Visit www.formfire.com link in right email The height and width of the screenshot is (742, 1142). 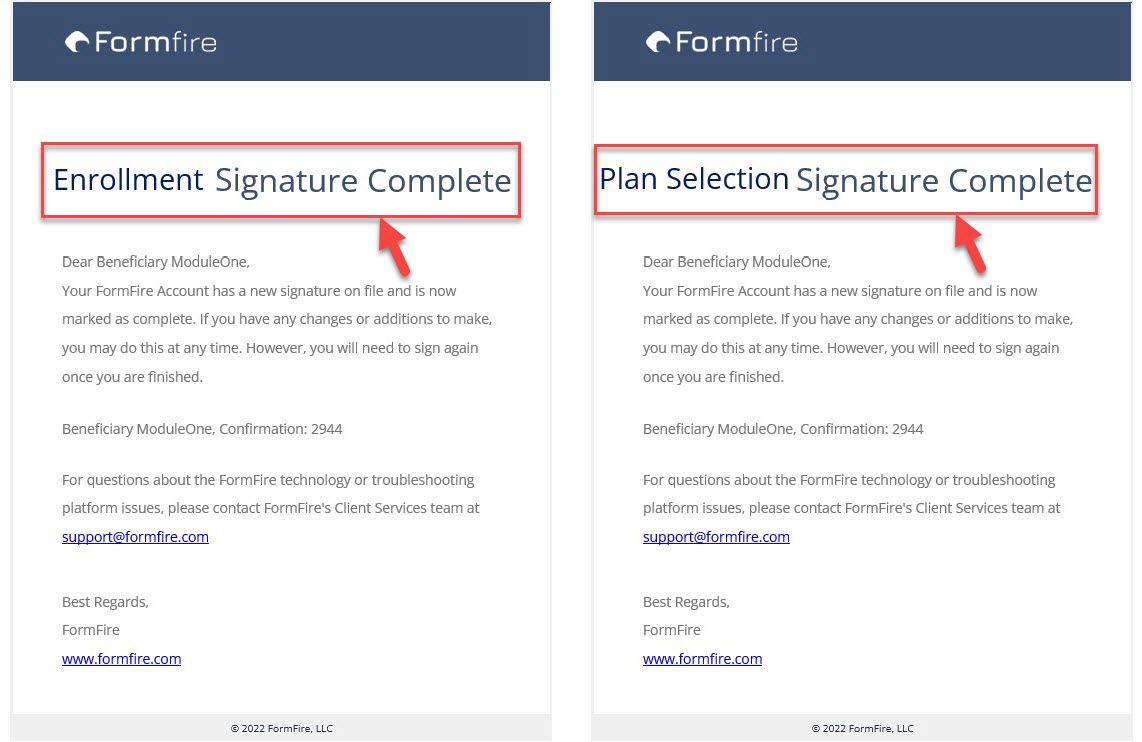coord(702,659)
